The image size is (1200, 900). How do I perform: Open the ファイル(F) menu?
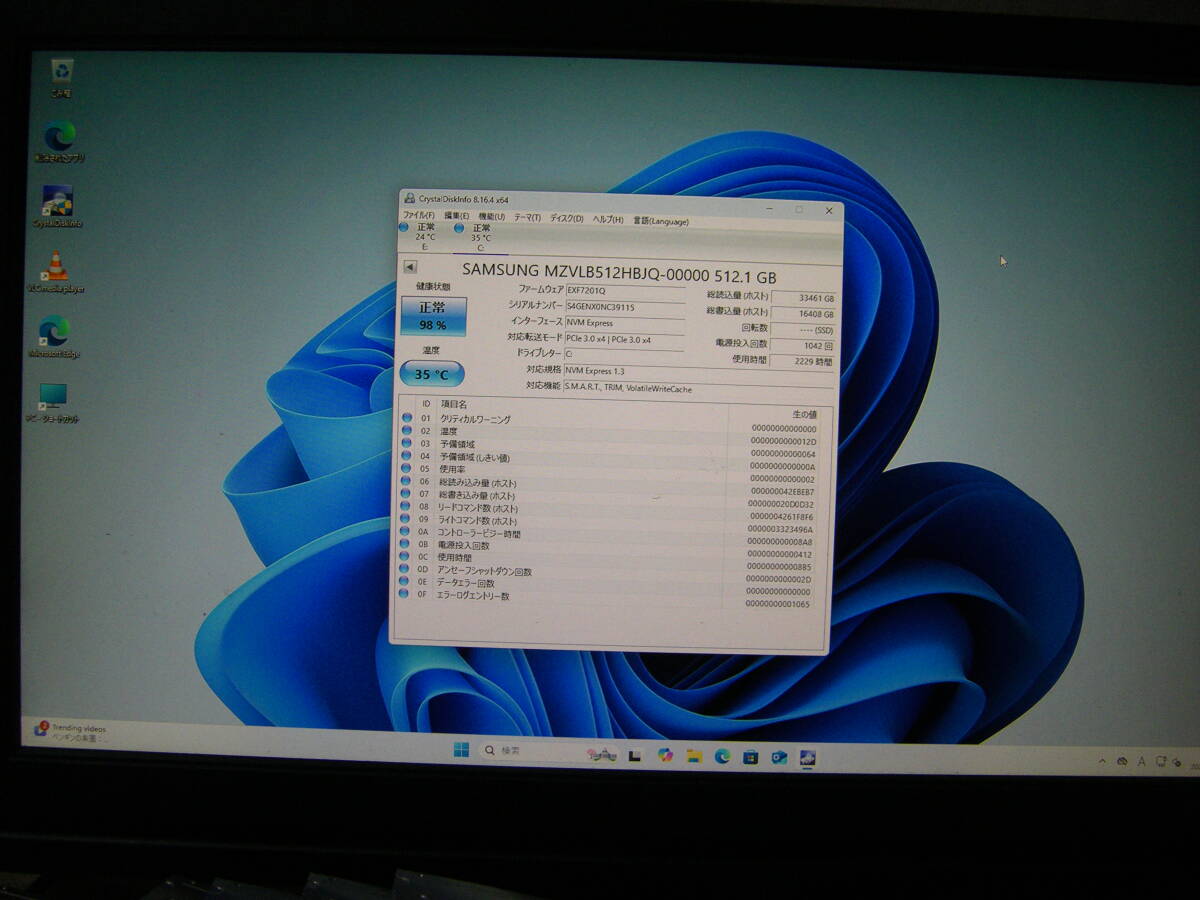click(418, 216)
